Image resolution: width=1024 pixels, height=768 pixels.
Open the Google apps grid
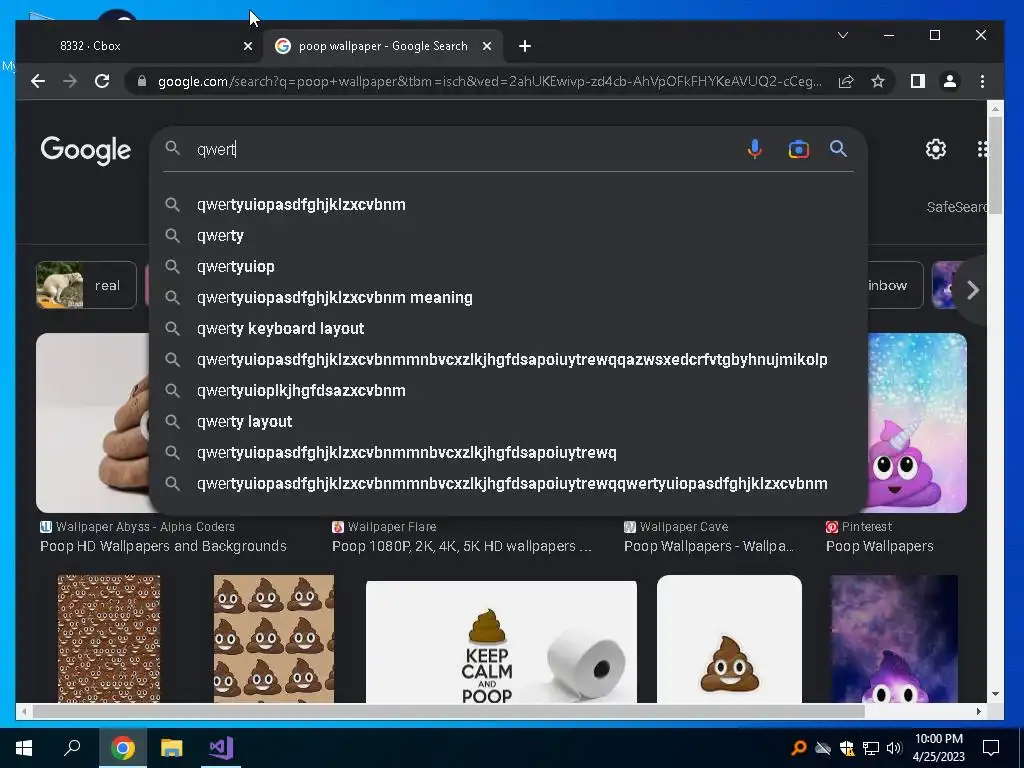click(x=982, y=149)
